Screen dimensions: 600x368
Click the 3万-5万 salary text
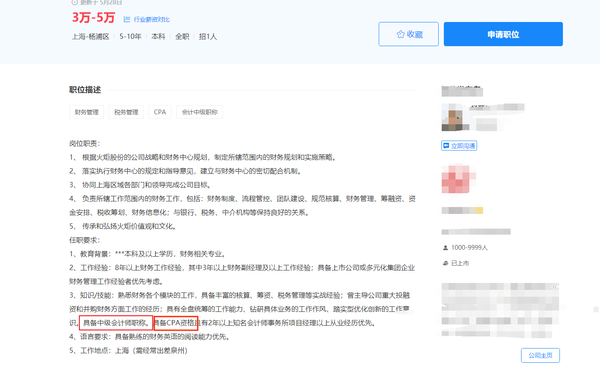tap(93, 18)
